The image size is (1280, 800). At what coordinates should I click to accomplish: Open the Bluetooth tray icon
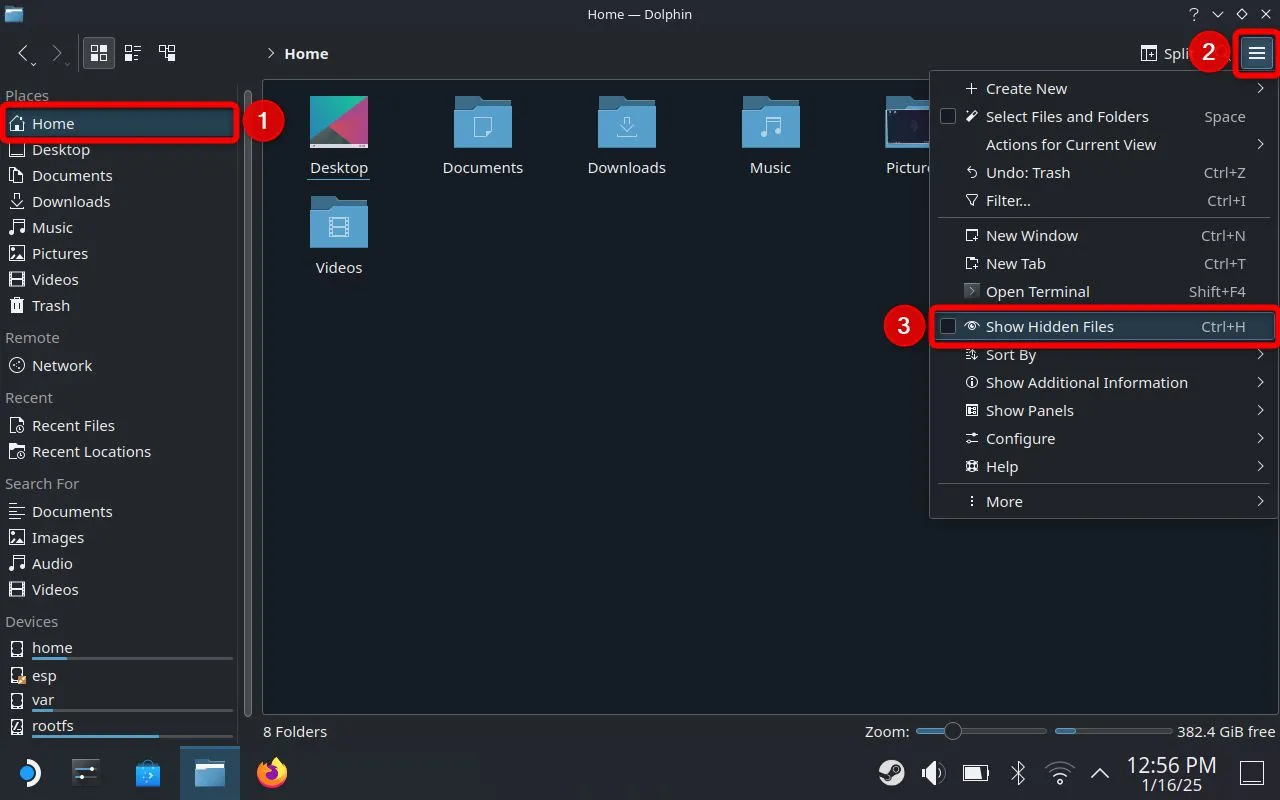coord(1018,773)
